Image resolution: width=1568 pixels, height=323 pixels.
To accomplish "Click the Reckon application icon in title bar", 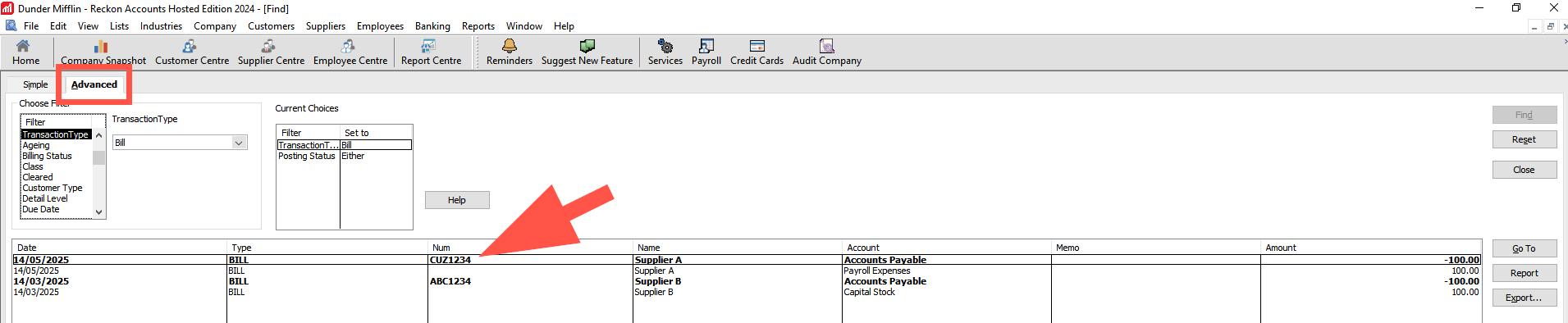I will click(x=7, y=8).
